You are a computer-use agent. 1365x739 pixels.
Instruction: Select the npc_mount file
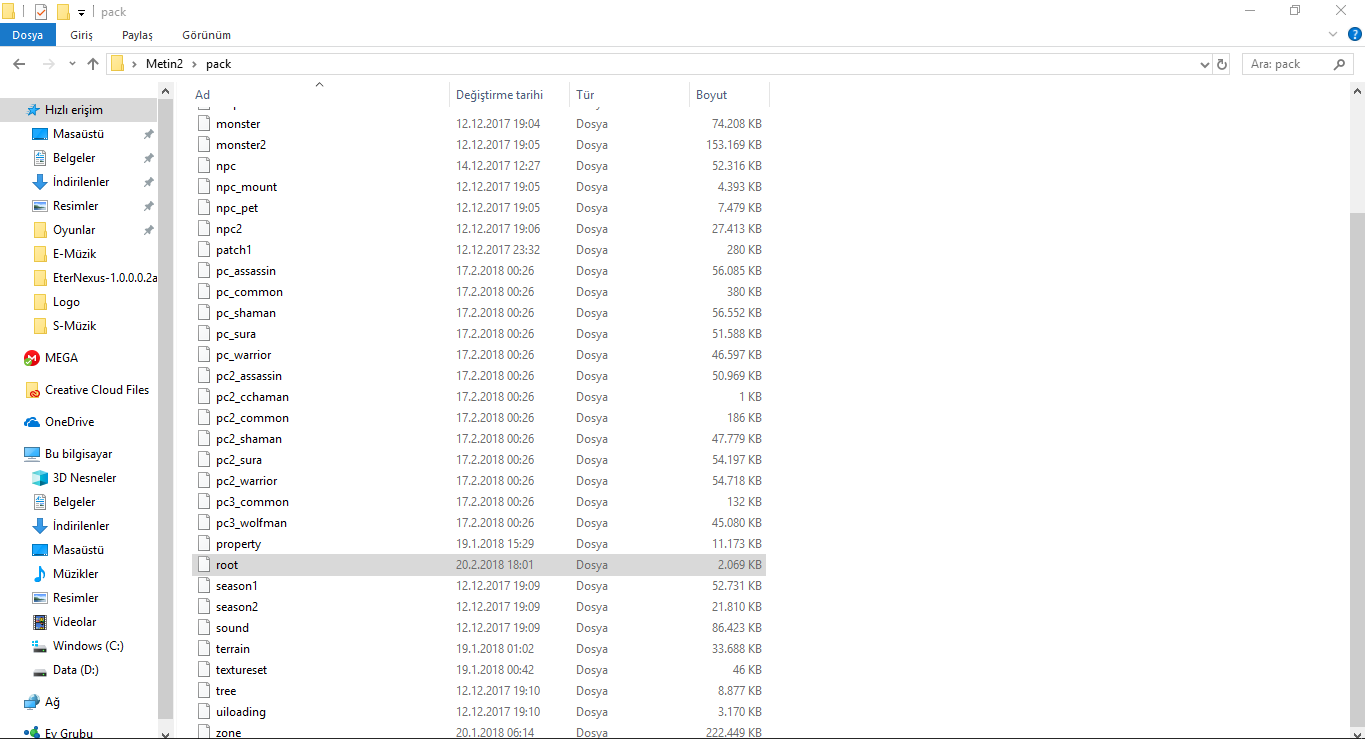pyautogui.click(x=479, y=187)
